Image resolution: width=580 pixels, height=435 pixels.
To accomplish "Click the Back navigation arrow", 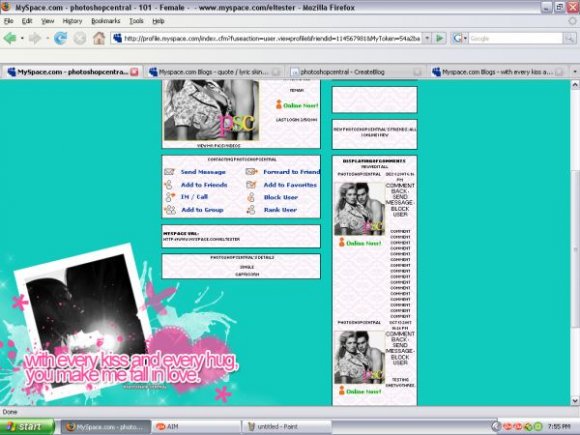I will tap(10, 38).
